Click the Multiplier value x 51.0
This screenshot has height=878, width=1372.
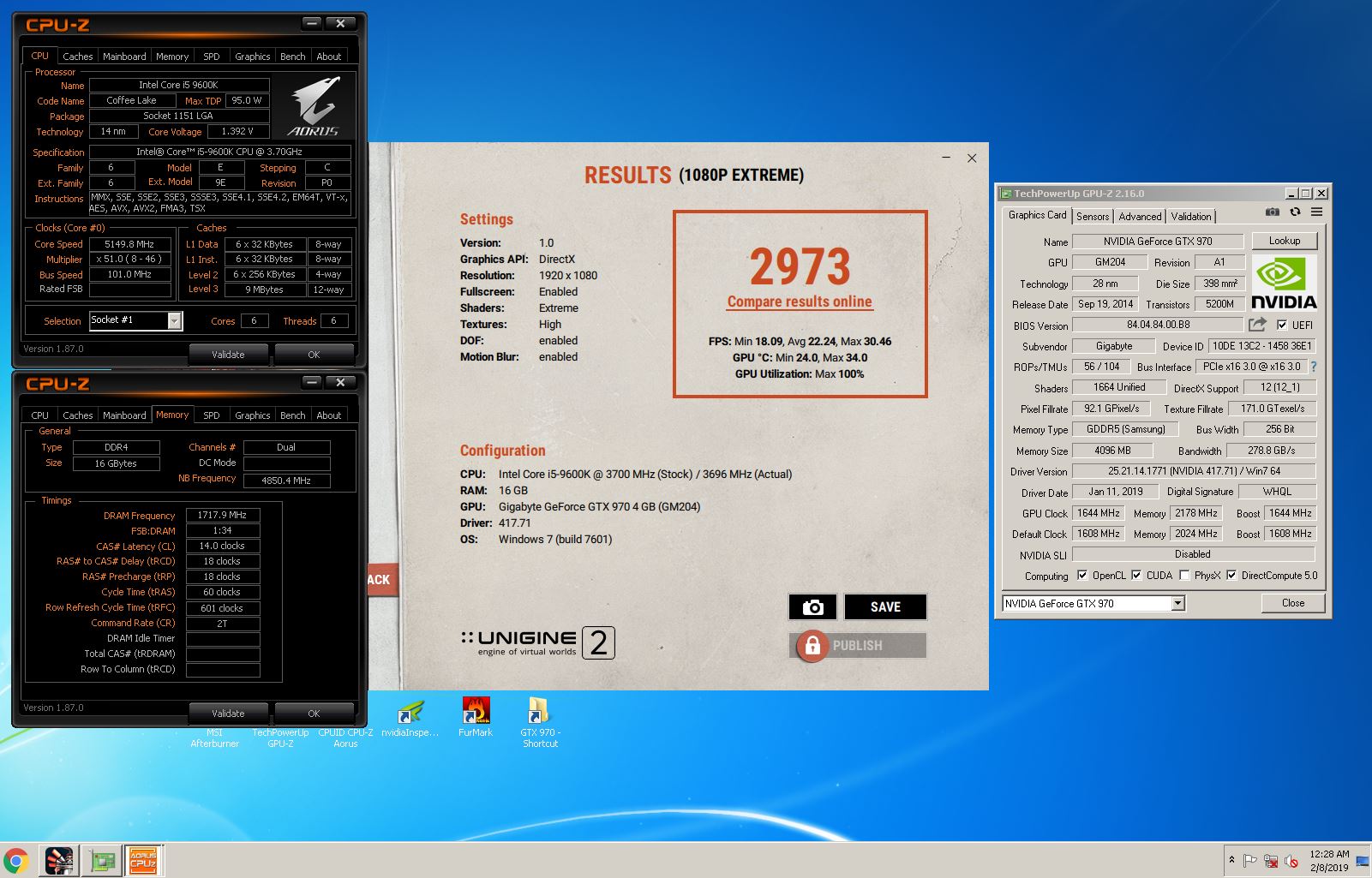(x=129, y=260)
